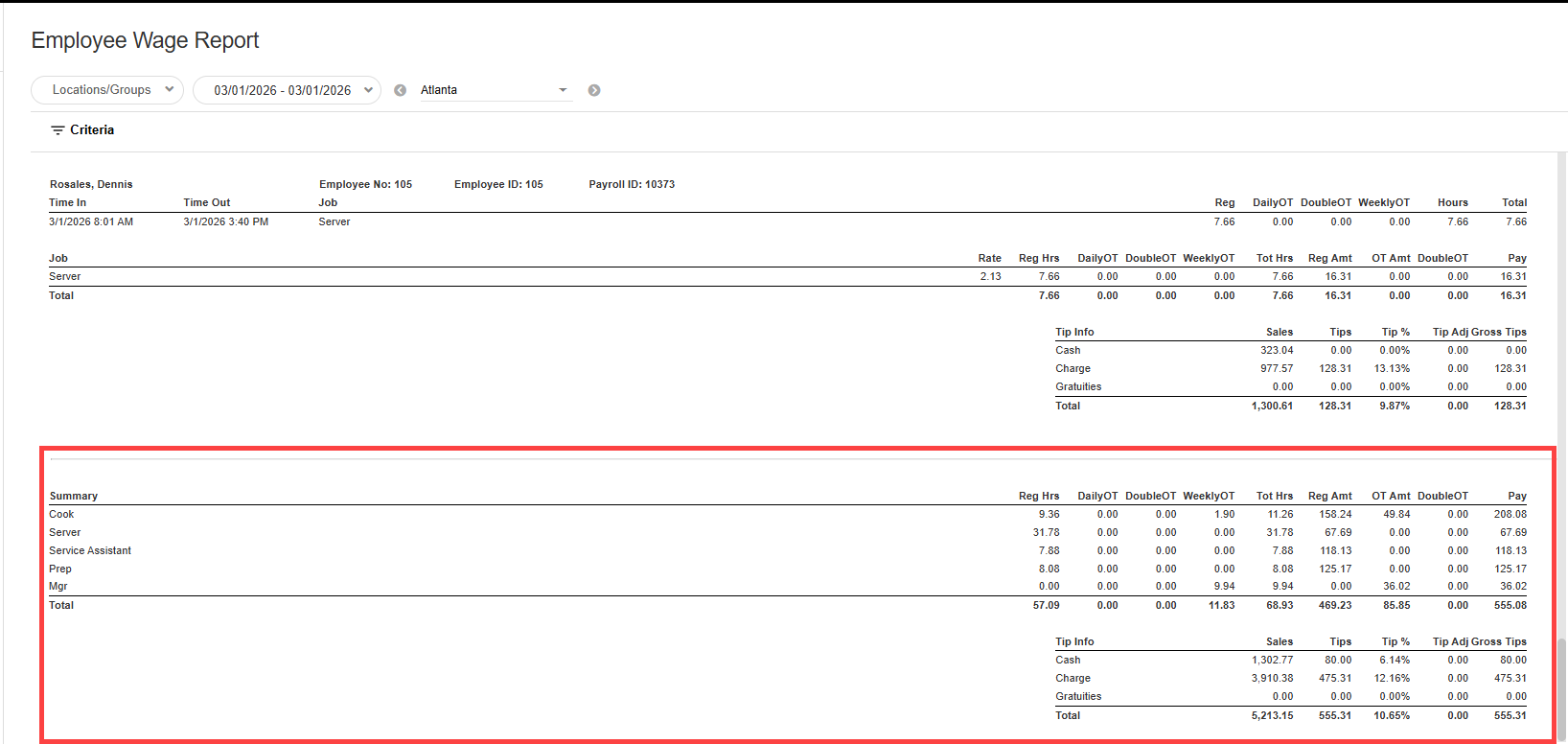Click the Time Out column header
The height and width of the screenshot is (744, 1568).
pyautogui.click(x=207, y=202)
